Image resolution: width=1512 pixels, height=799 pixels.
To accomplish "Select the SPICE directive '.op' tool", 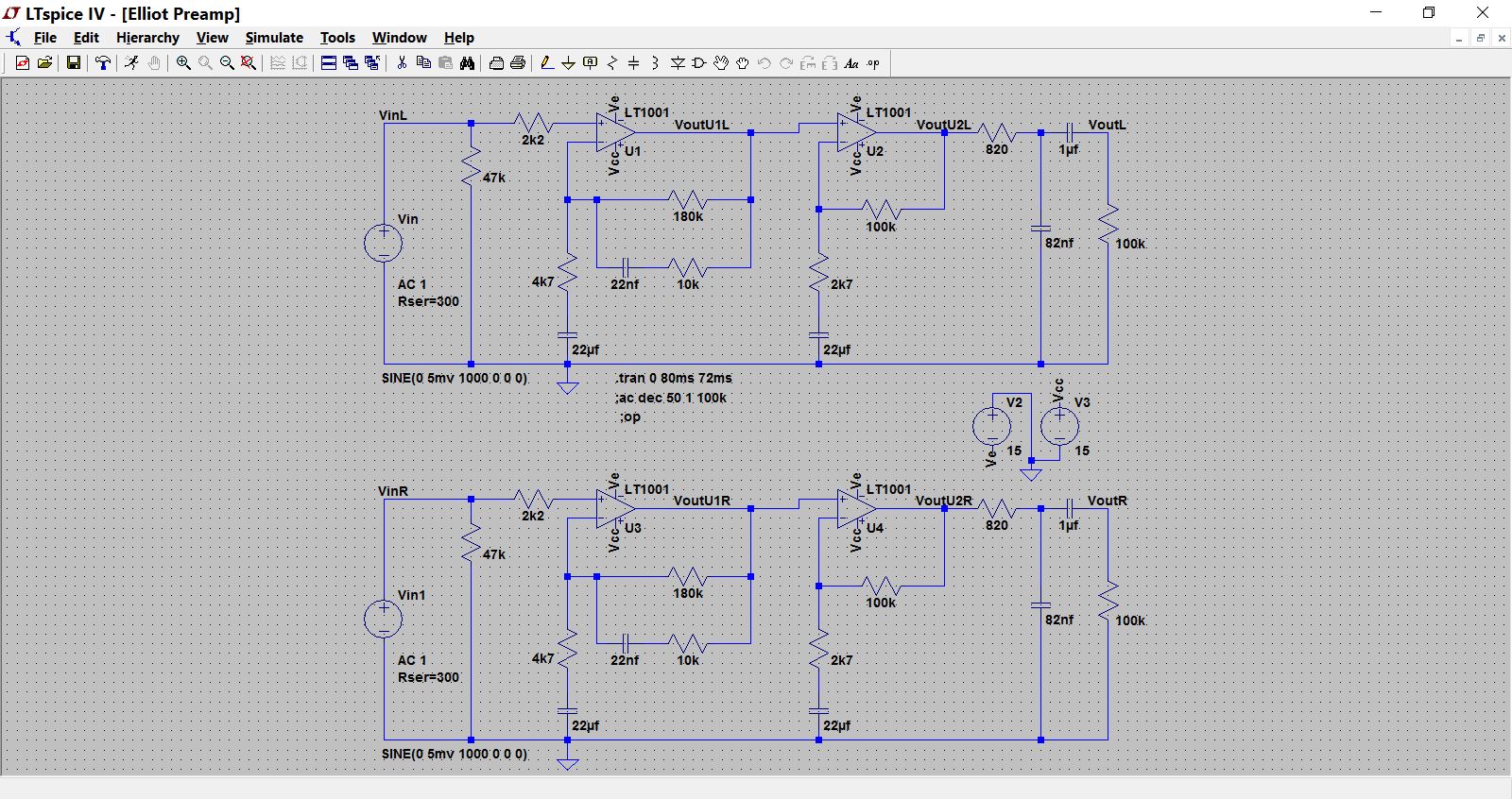I will (873, 63).
